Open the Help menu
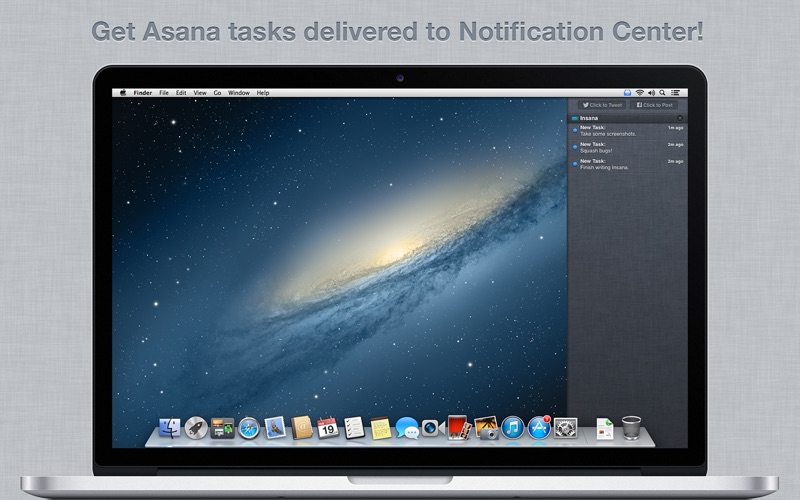 (x=263, y=93)
